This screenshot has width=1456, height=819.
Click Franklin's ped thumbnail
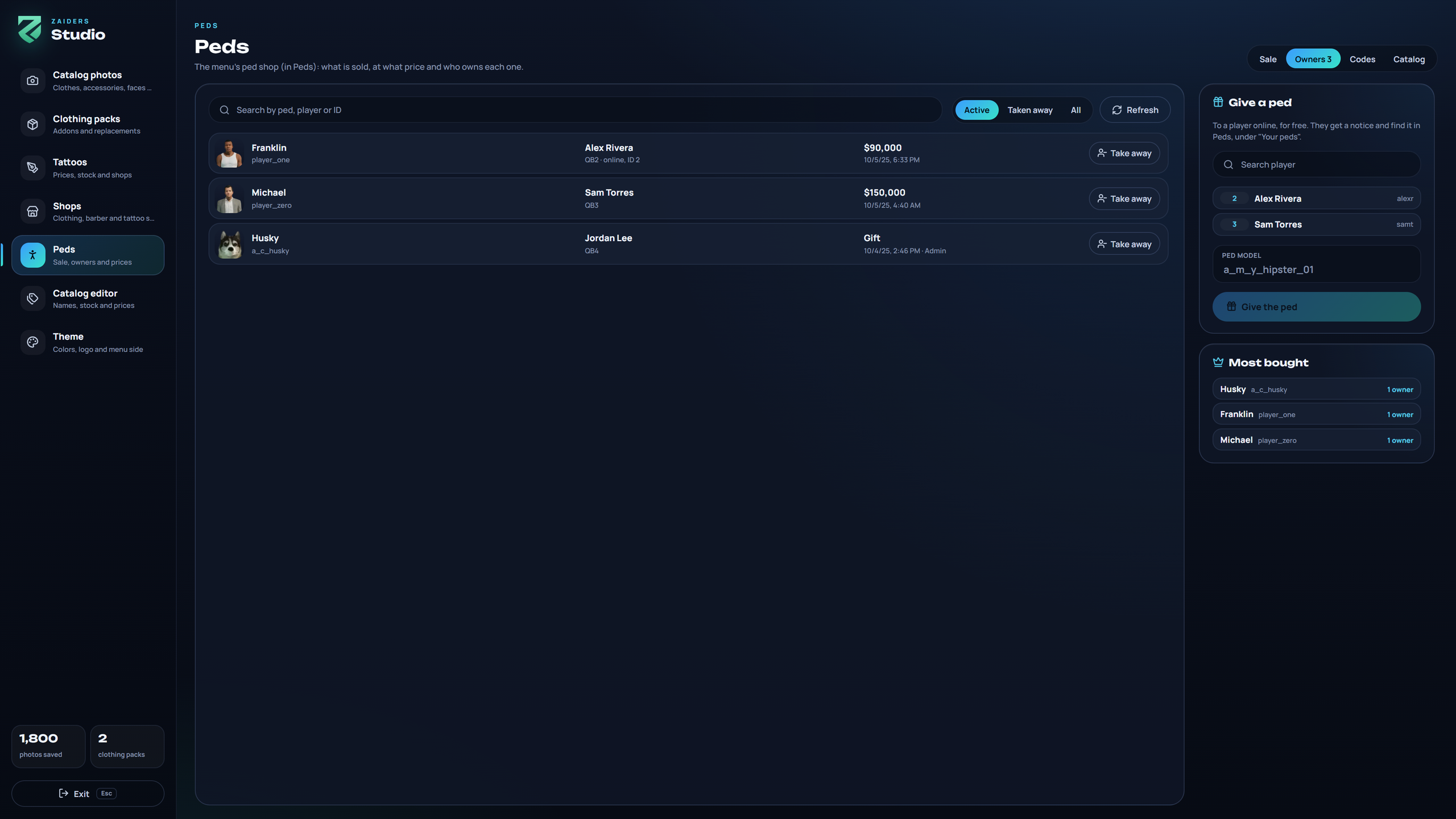[230, 154]
